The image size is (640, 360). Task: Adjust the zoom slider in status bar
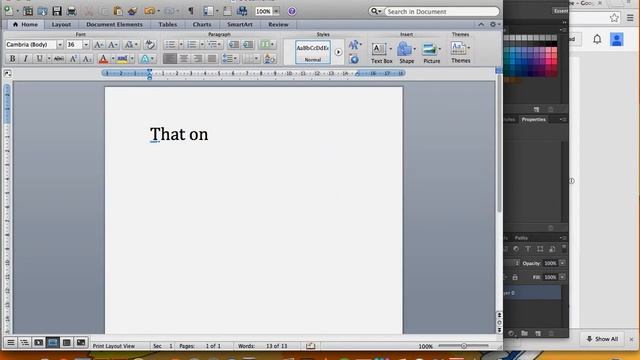click(x=464, y=346)
